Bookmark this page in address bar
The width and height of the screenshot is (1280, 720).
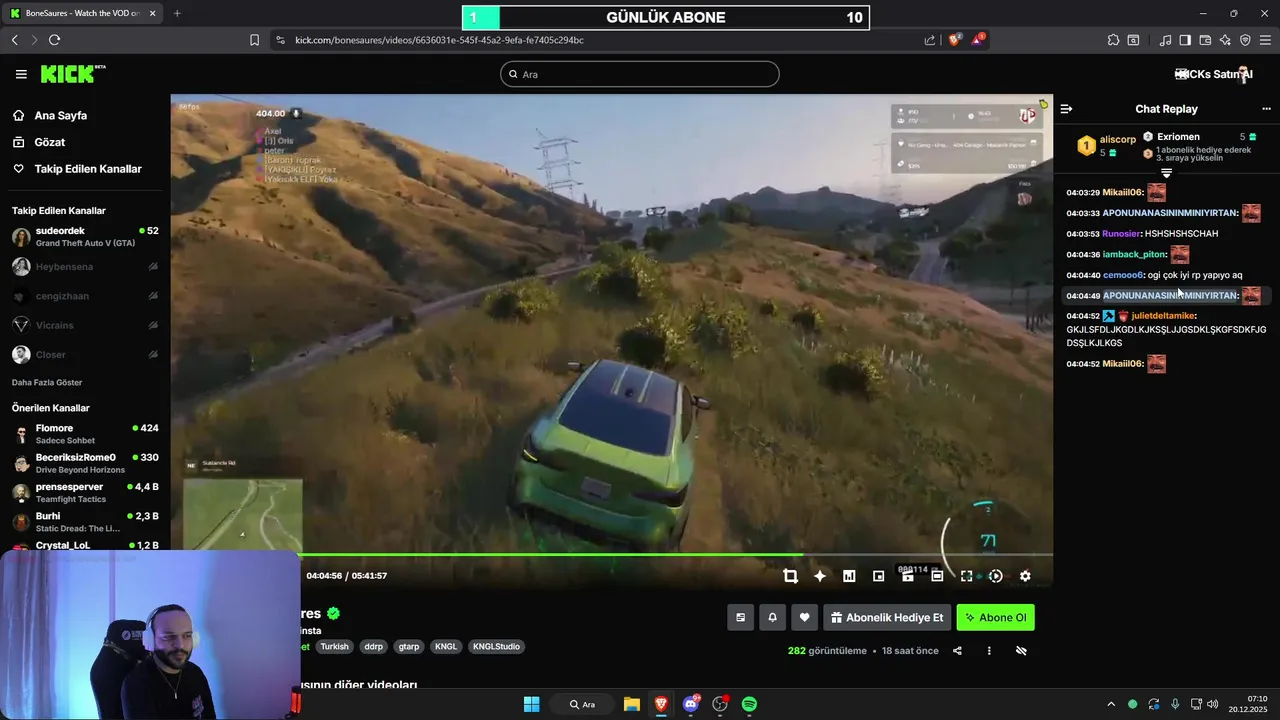(x=254, y=40)
